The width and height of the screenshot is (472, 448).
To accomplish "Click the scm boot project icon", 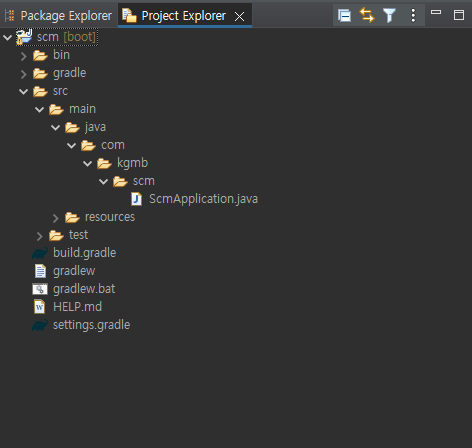I will click(x=24, y=37).
